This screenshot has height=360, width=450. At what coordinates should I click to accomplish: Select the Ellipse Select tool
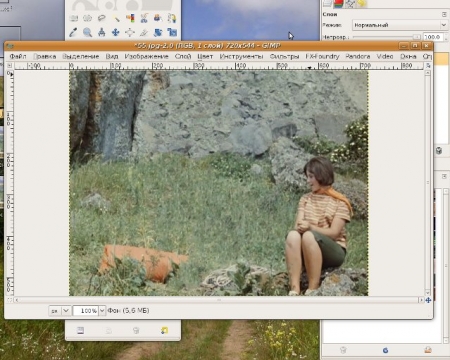click(x=88, y=18)
